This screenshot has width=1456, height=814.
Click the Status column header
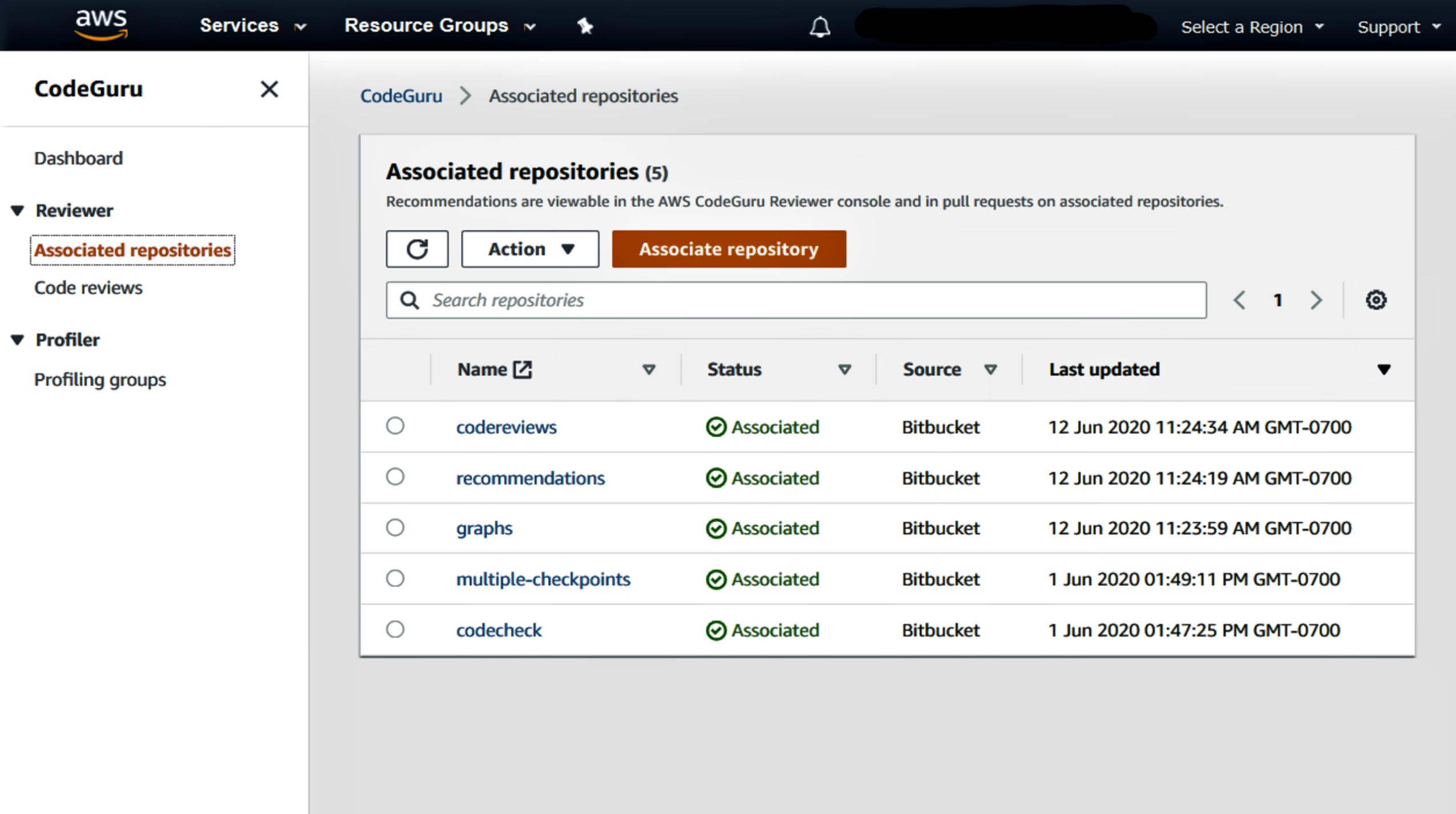tap(734, 369)
